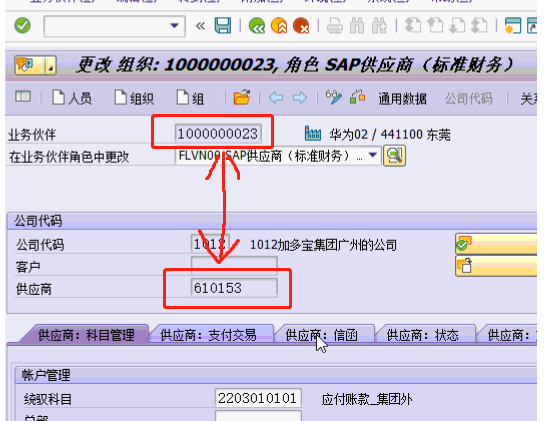This screenshot has width=544, height=421.
Task: Open the title bar object services button
Action: point(35,65)
